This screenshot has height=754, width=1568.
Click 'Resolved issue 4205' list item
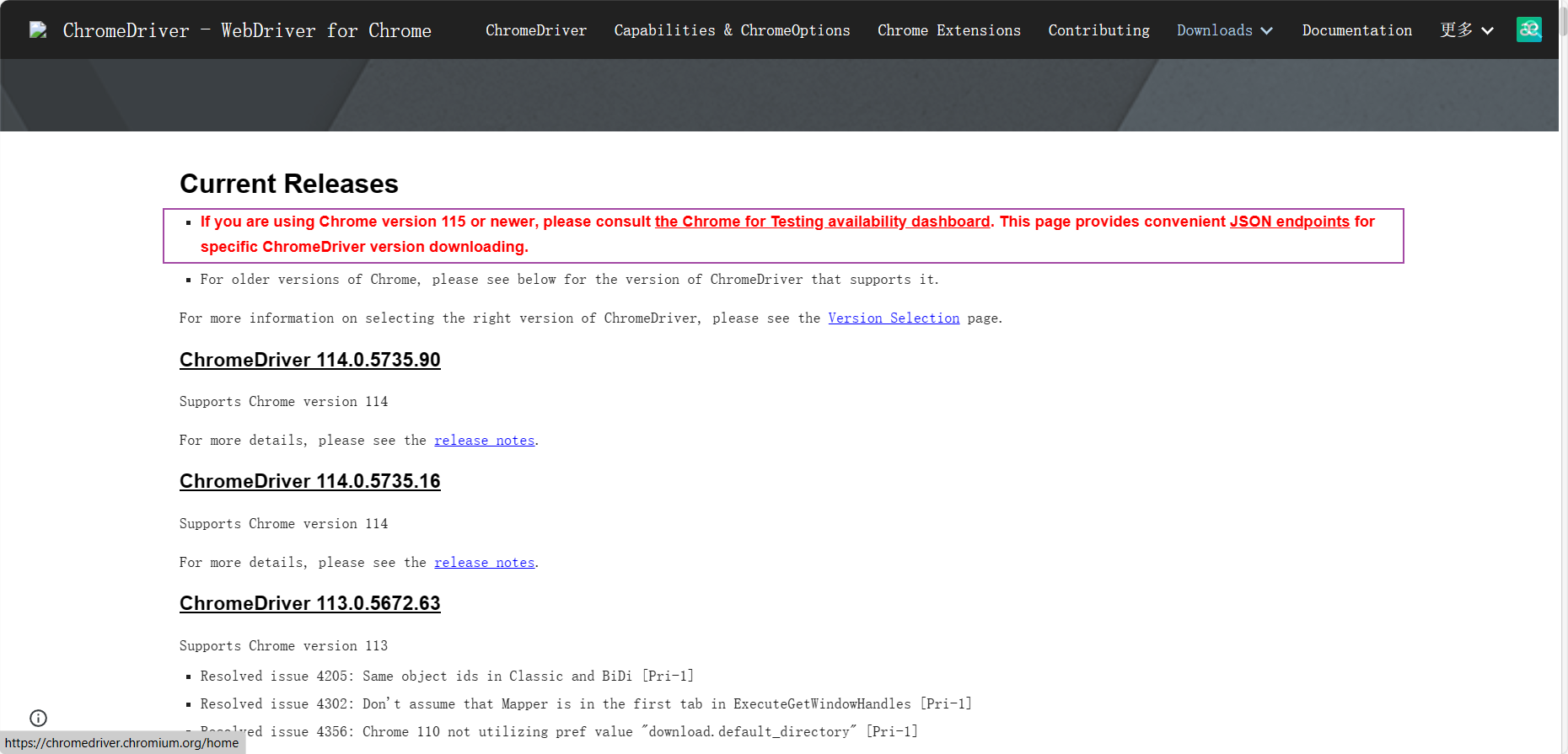pos(447,676)
